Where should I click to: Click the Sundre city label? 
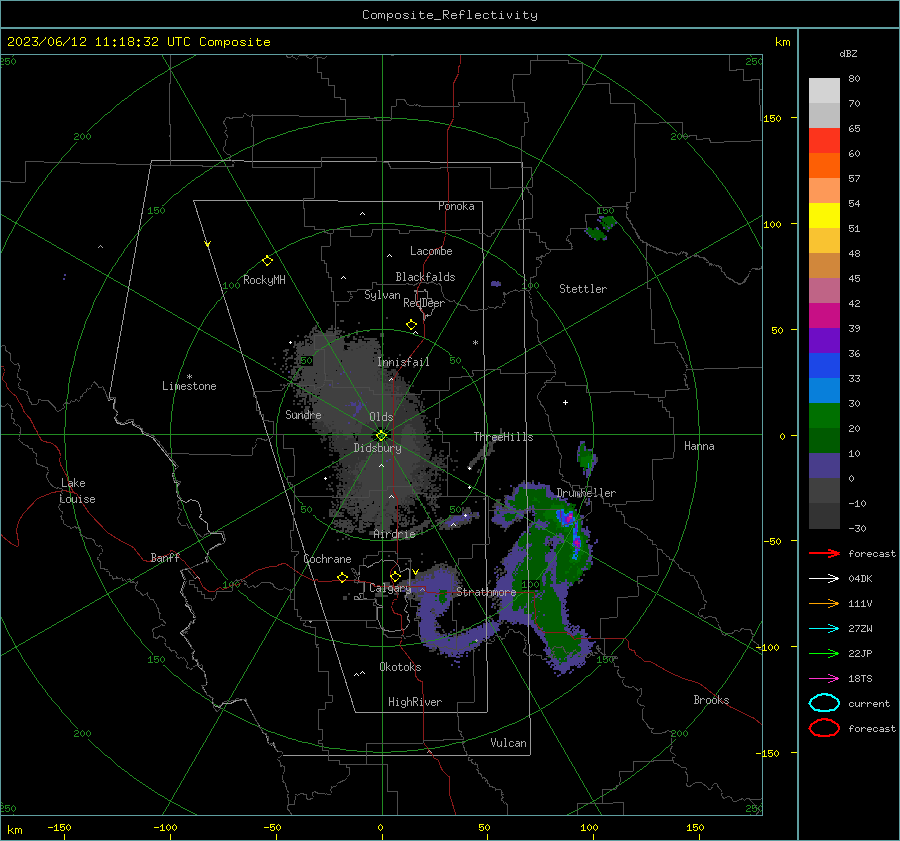click(303, 414)
